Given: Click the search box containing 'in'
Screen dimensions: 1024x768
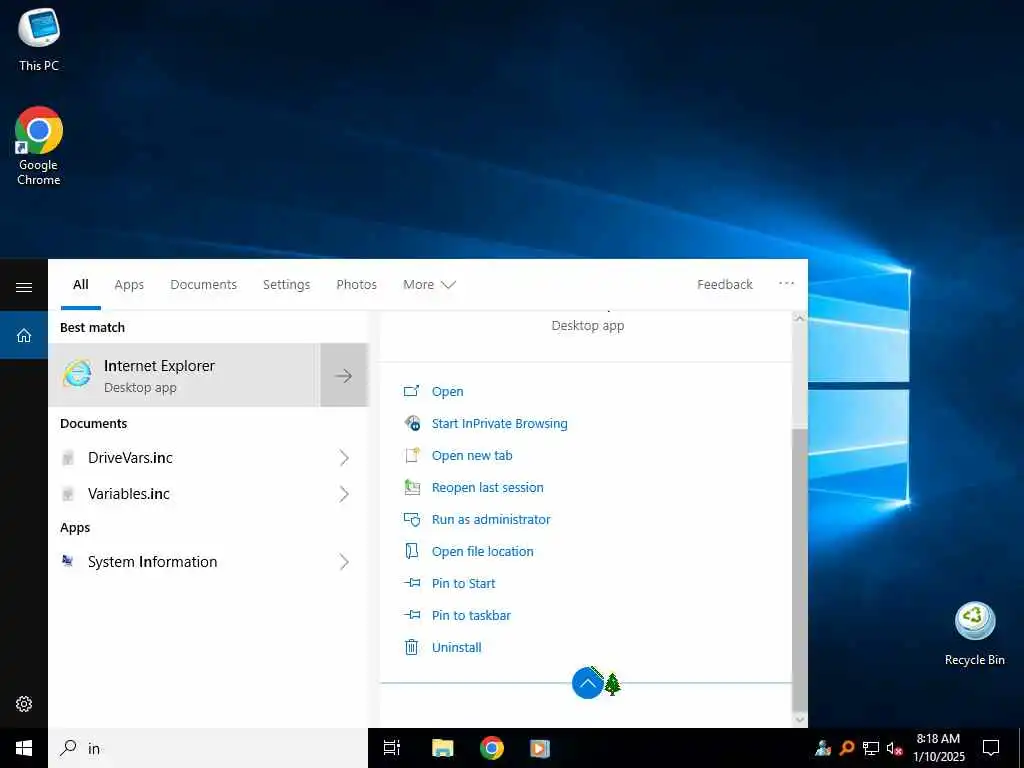Looking at the screenshot, I should 208,748.
